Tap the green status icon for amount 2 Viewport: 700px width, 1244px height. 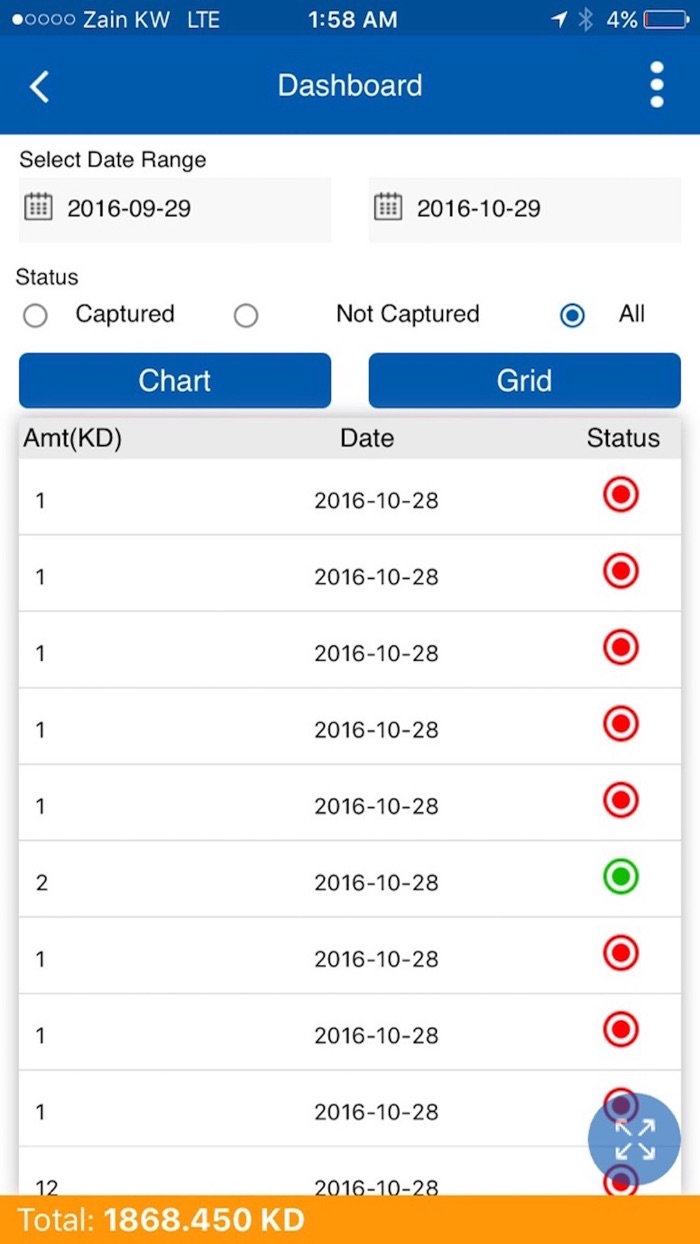620,878
